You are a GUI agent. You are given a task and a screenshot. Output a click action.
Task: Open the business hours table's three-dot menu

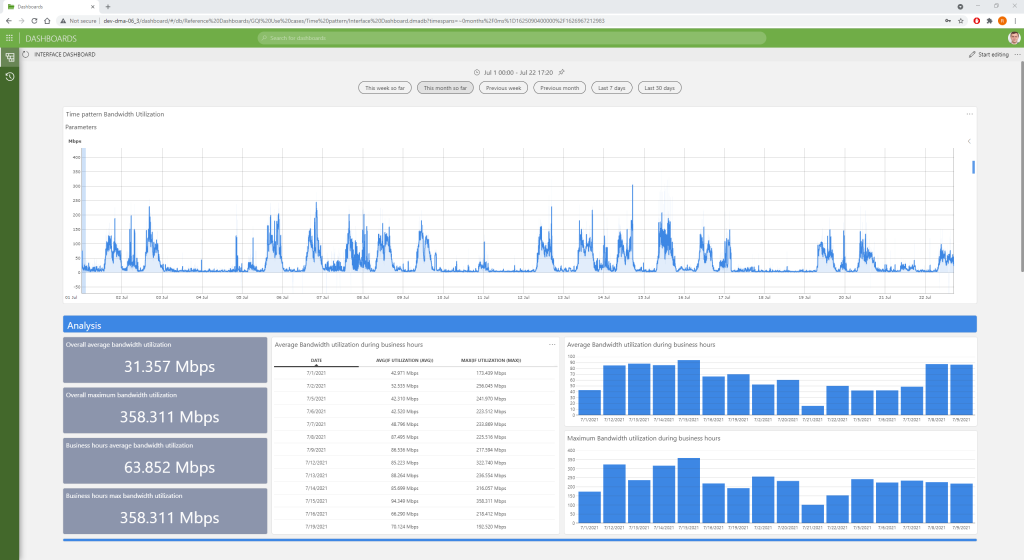pyautogui.click(x=552, y=344)
